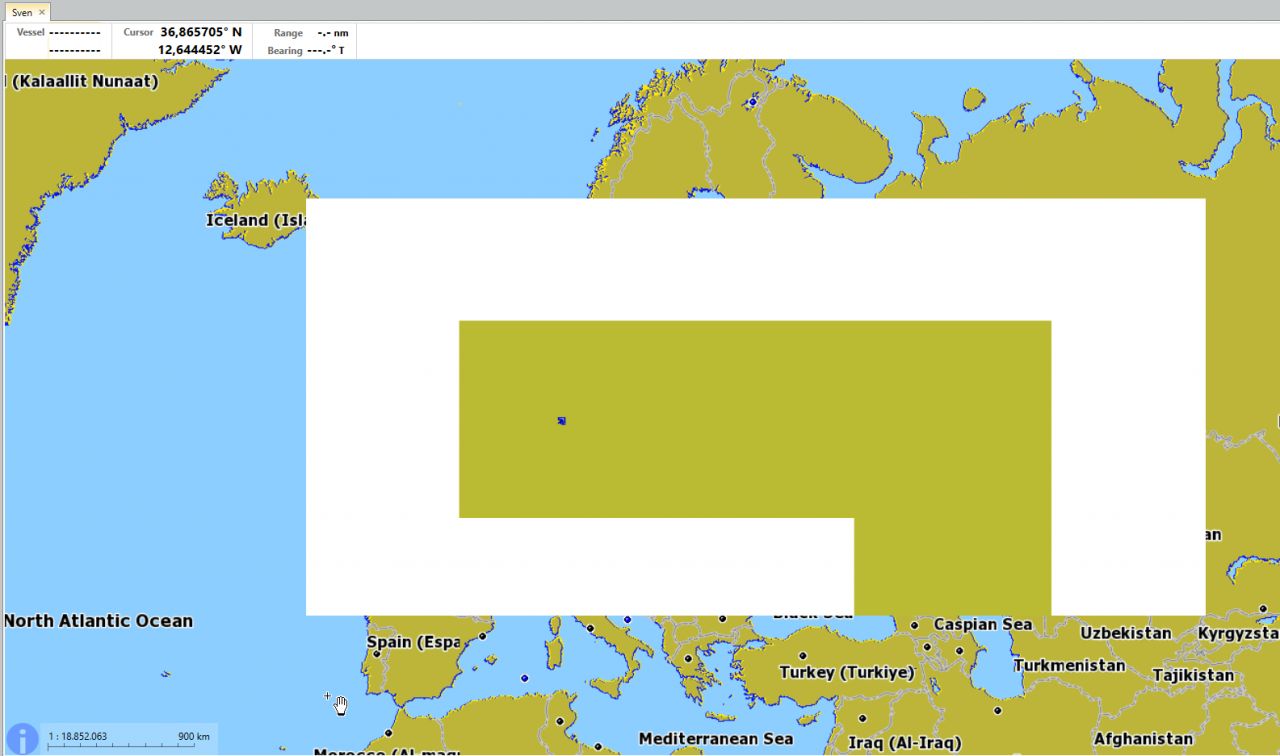
Task: Click the blue marker west of Italy
Action: 524,678
